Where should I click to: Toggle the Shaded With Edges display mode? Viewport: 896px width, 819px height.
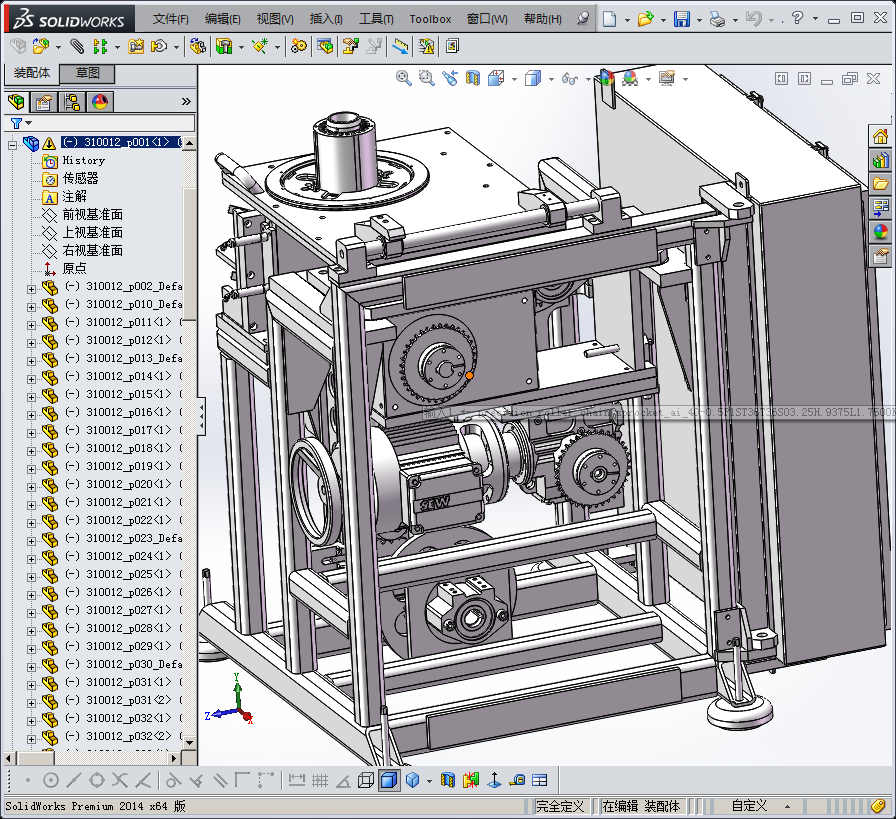[388, 780]
